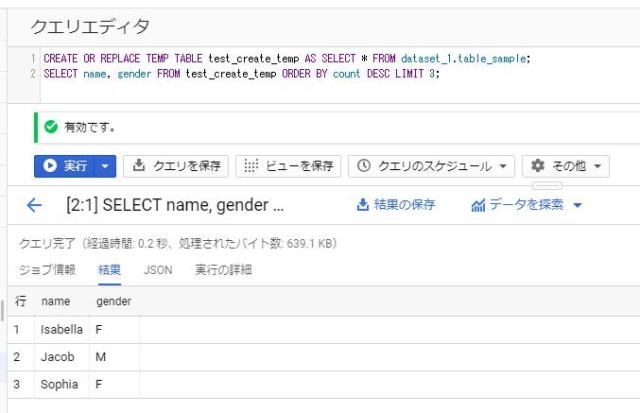This screenshot has height=413, width=640.
Task: Click the green valid-query check icon
Action: pos(51,127)
